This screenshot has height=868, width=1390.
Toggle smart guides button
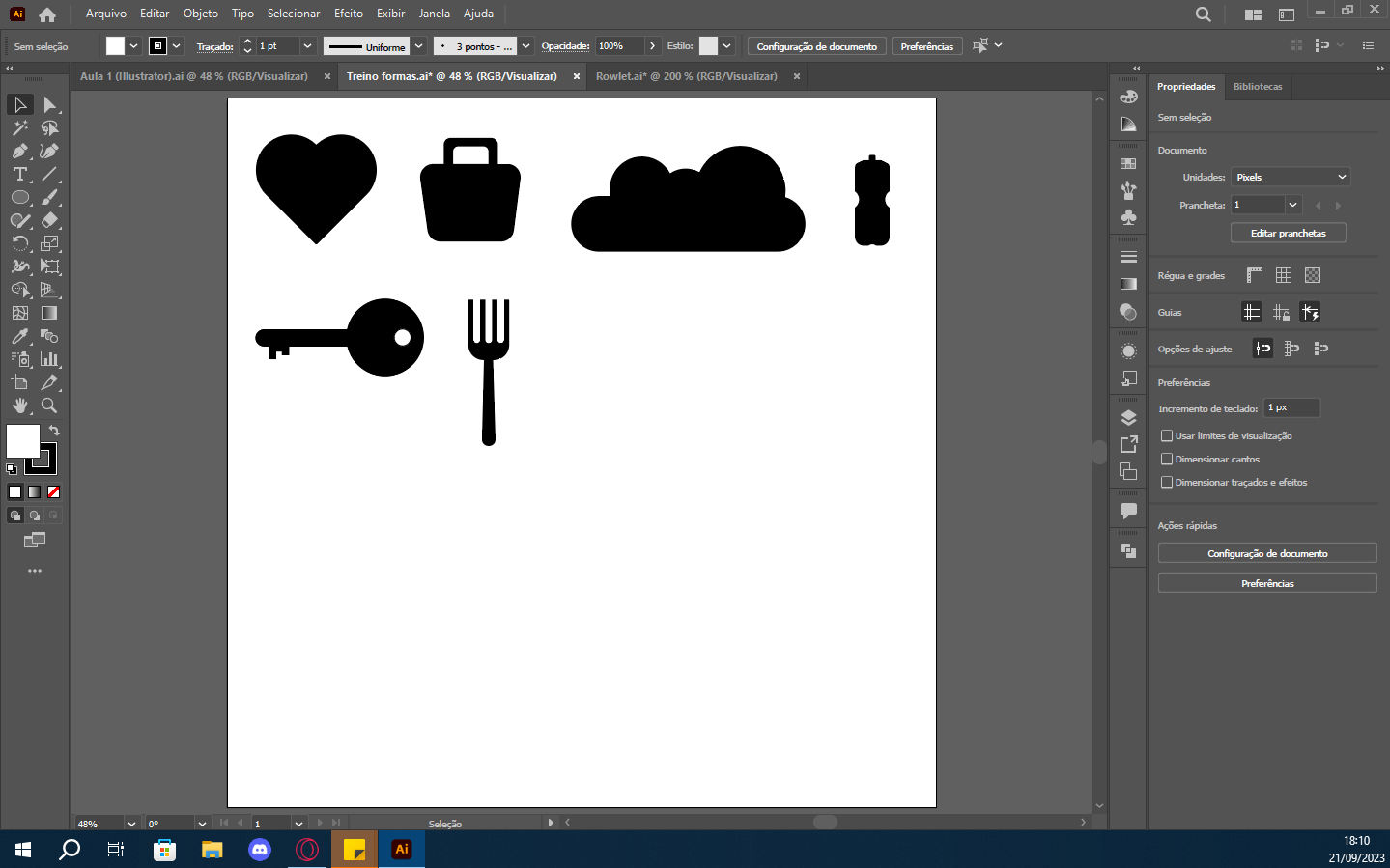[x=1310, y=312]
